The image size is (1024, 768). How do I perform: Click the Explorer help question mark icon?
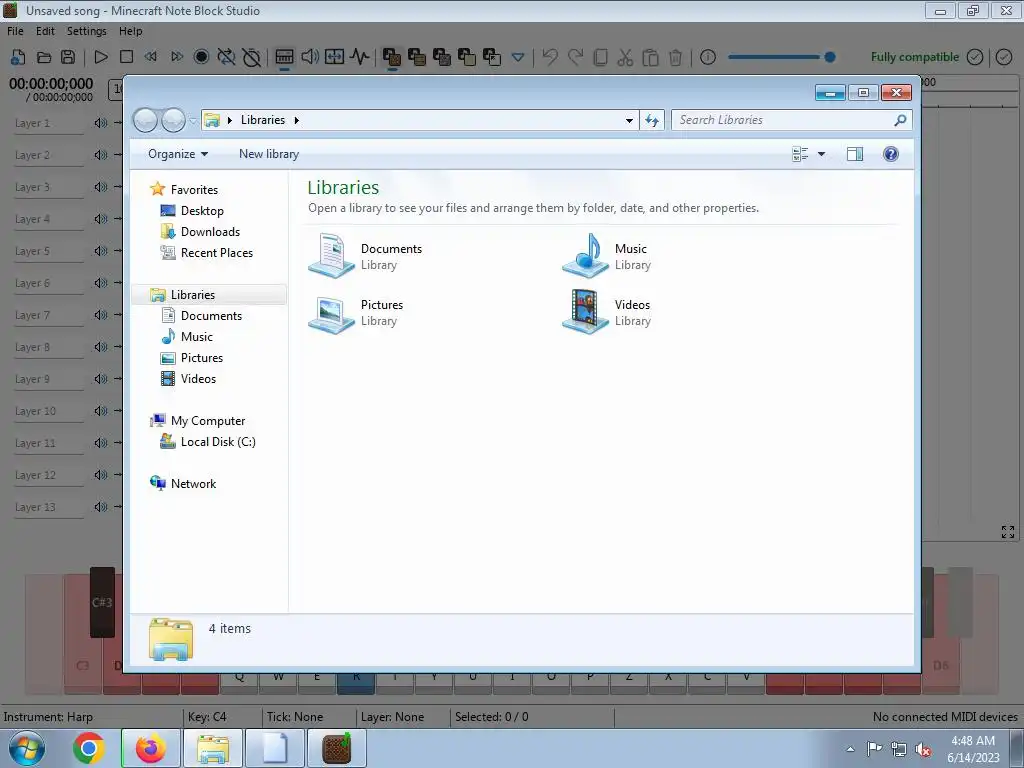pos(891,154)
